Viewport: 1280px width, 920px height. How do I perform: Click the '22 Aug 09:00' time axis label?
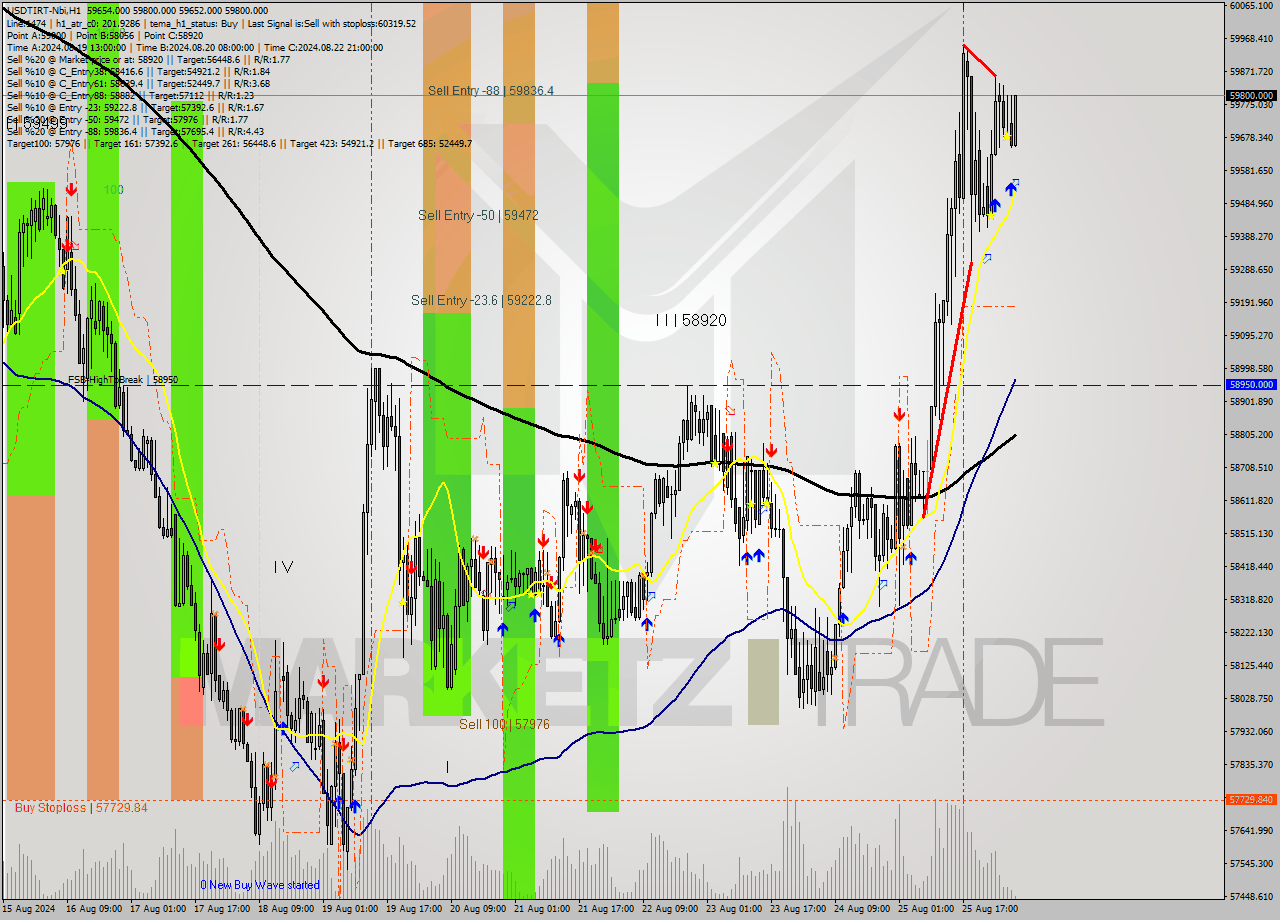(x=670, y=910)
